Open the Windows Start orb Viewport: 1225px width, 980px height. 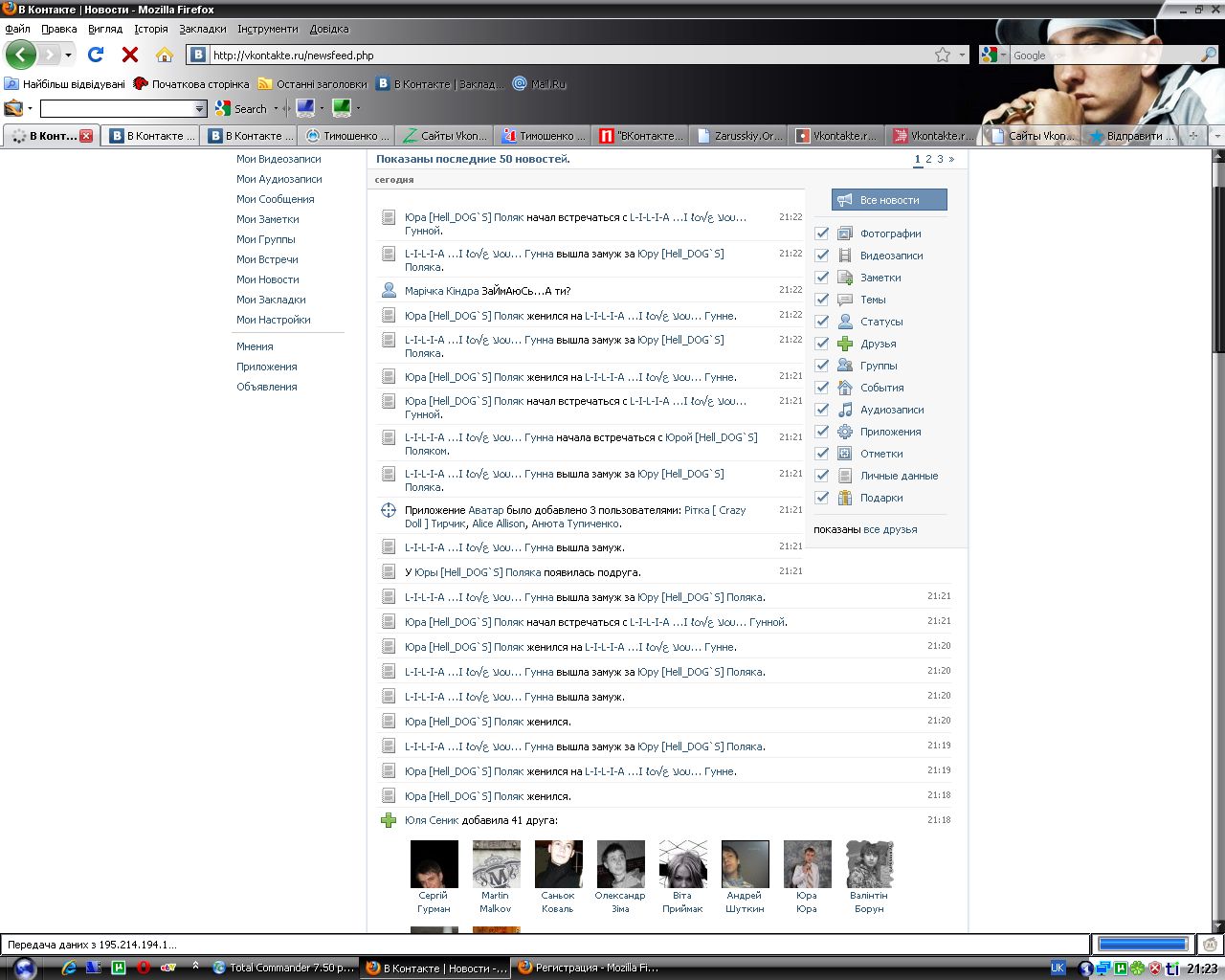coord(25,968)
